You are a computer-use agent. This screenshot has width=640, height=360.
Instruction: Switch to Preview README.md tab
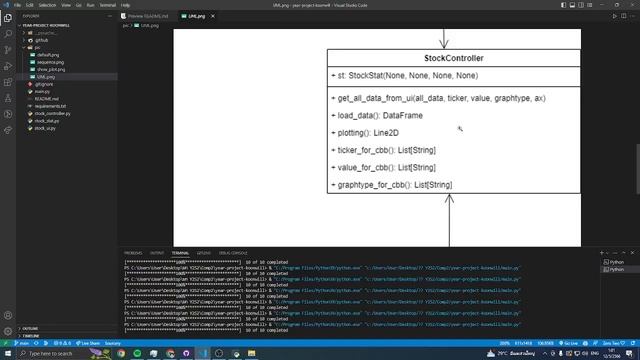145,16
